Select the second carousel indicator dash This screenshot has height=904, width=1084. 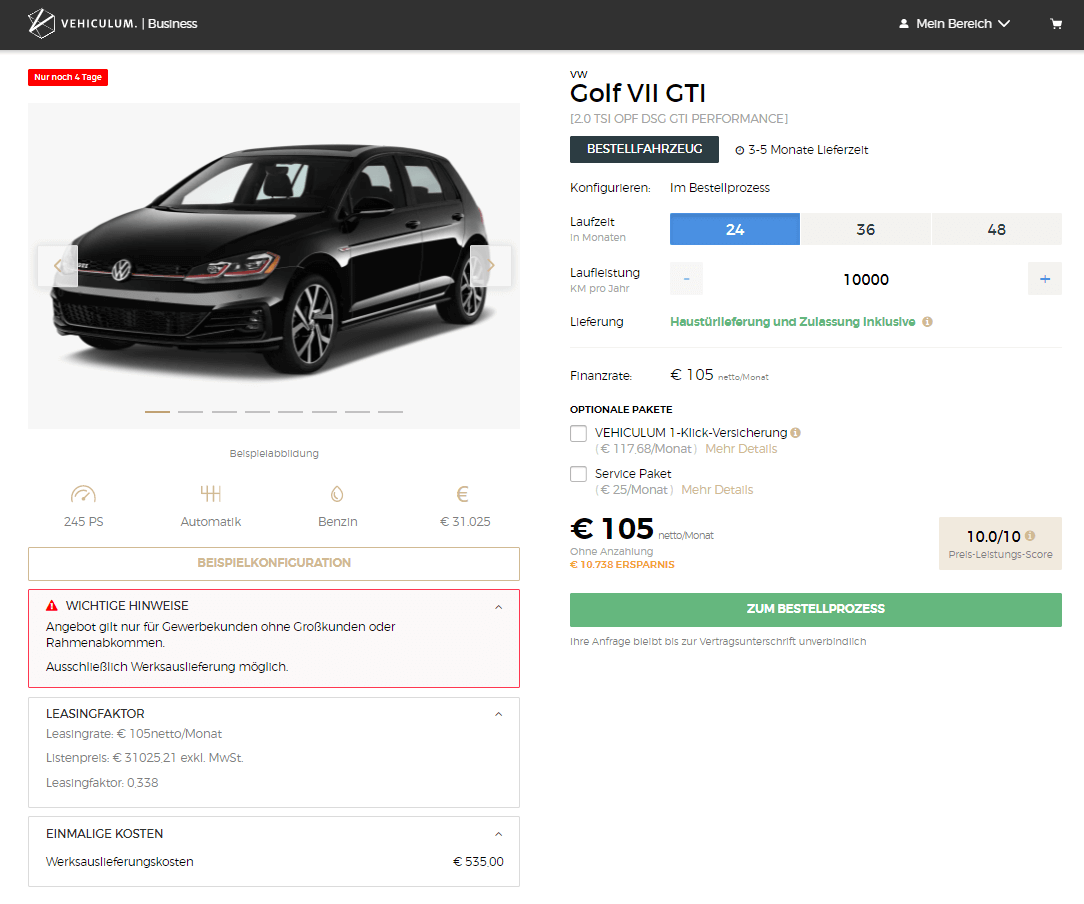(x=190, y=412)
